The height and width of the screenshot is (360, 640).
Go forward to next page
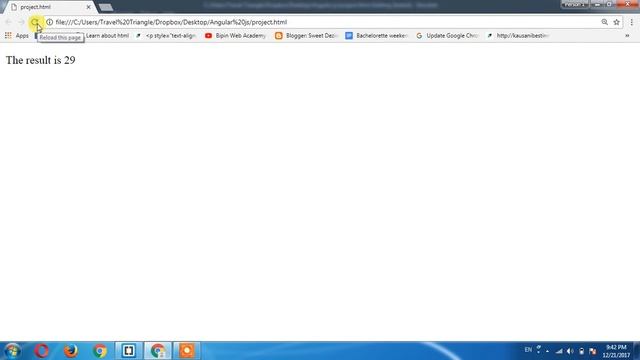pyautogui.click(x=21, y=22)
